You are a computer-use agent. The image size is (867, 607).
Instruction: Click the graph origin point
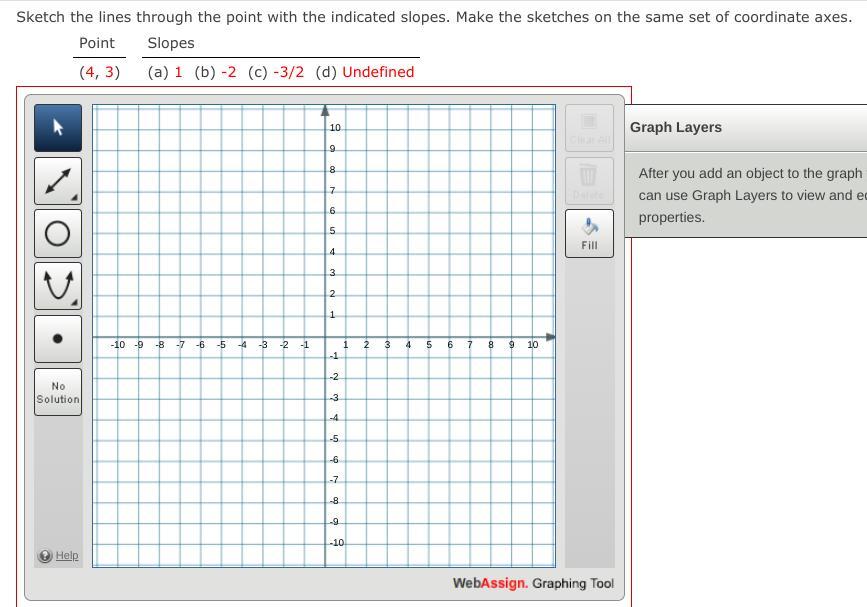click(325, 337)
